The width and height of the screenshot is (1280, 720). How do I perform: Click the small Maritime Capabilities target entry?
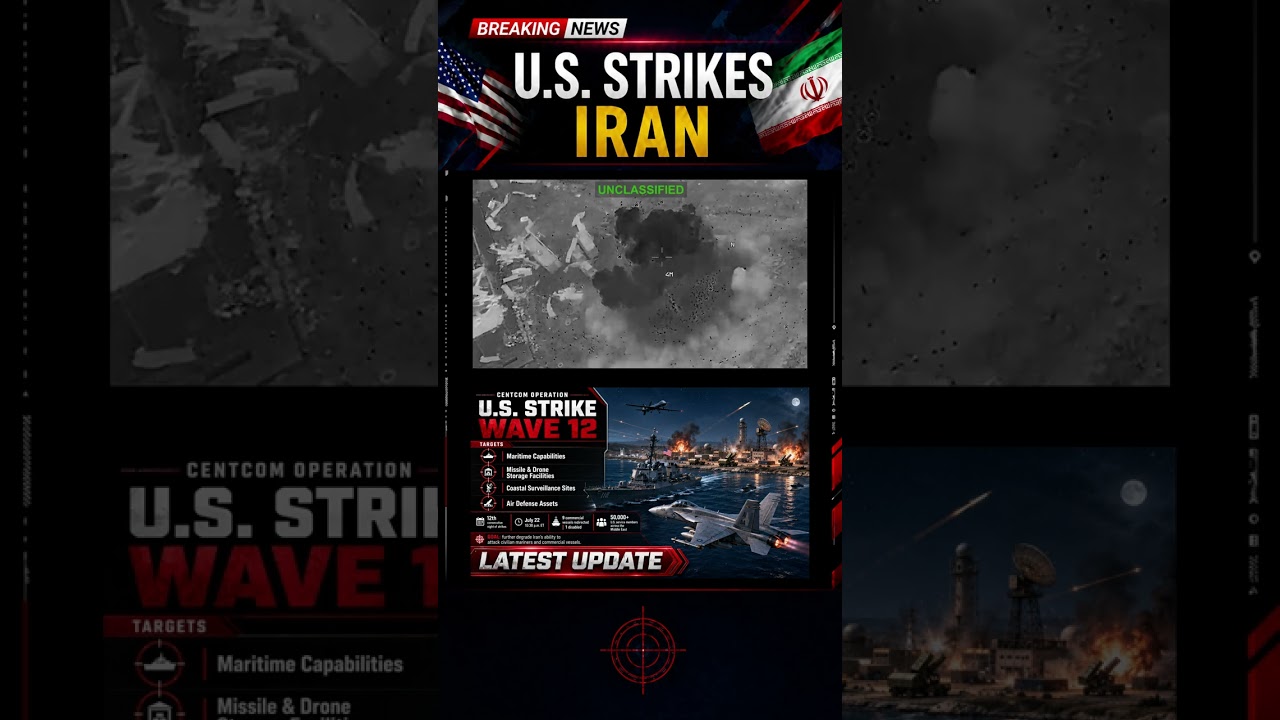click(x=536, y=456)
